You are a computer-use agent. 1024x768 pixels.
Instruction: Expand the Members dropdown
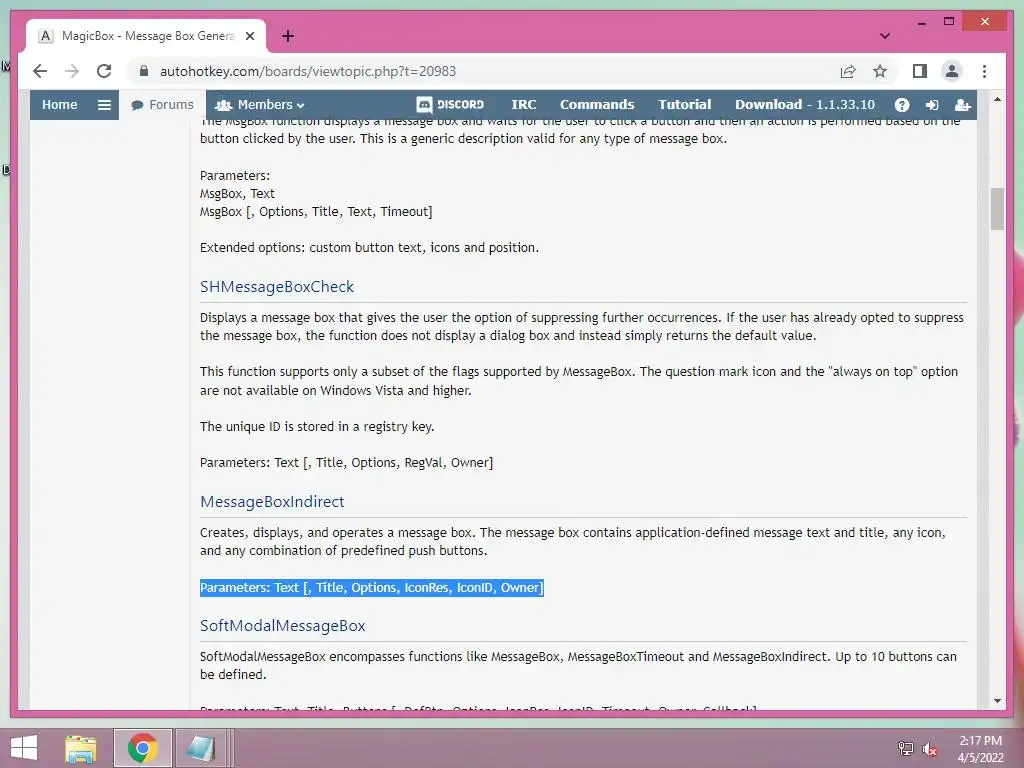coord(260,104)
